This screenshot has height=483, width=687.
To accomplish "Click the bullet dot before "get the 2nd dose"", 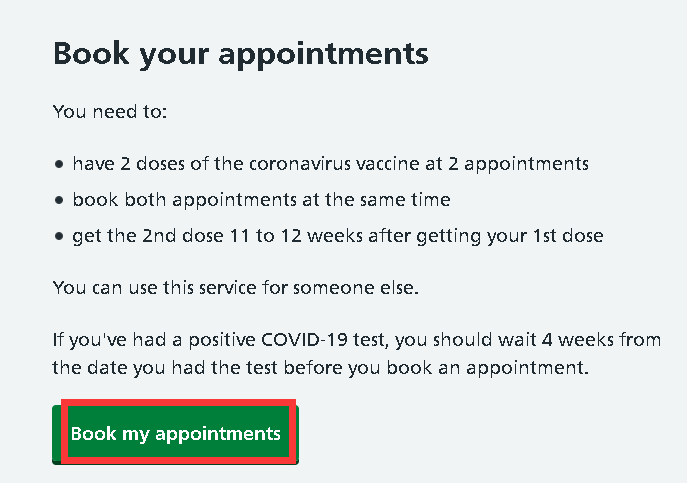I will point(59,237).
